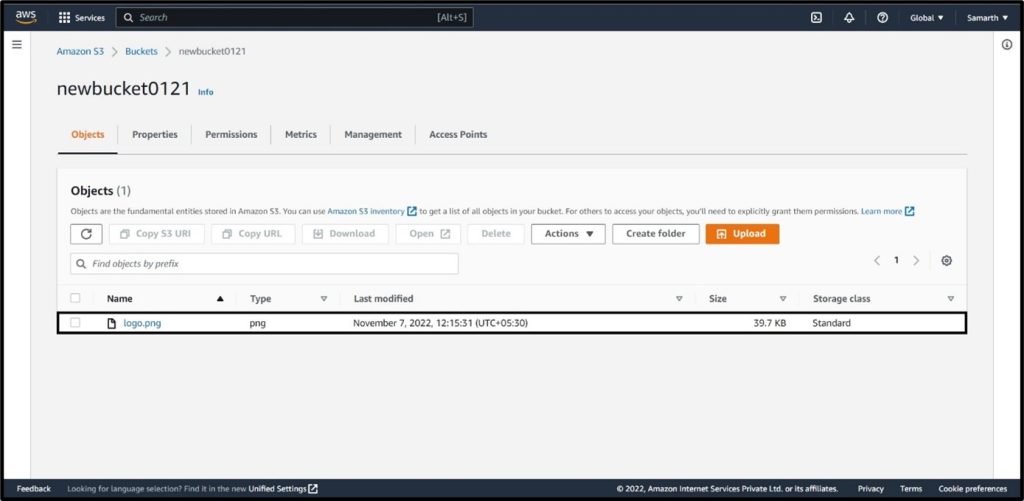Click the Copy URL button
This screenshot has height=501, width=1024.
pyautogui.click(x=253, y=234)
